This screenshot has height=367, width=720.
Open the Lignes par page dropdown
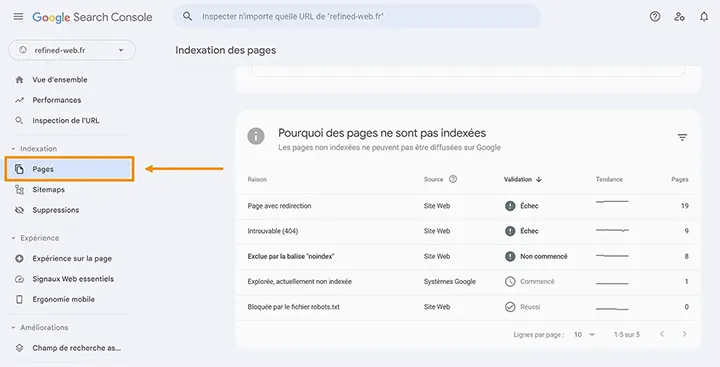tap(584, 334)
